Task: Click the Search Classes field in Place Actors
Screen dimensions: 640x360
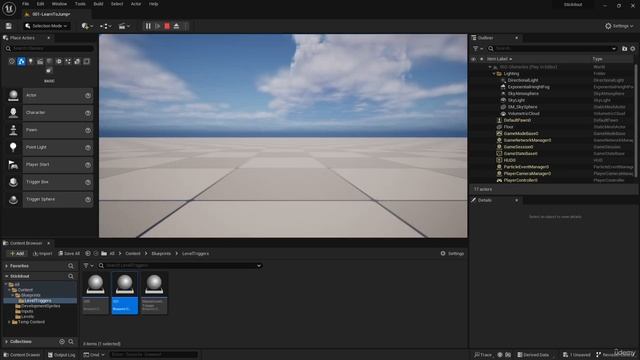Action: (x=49, y=49)
